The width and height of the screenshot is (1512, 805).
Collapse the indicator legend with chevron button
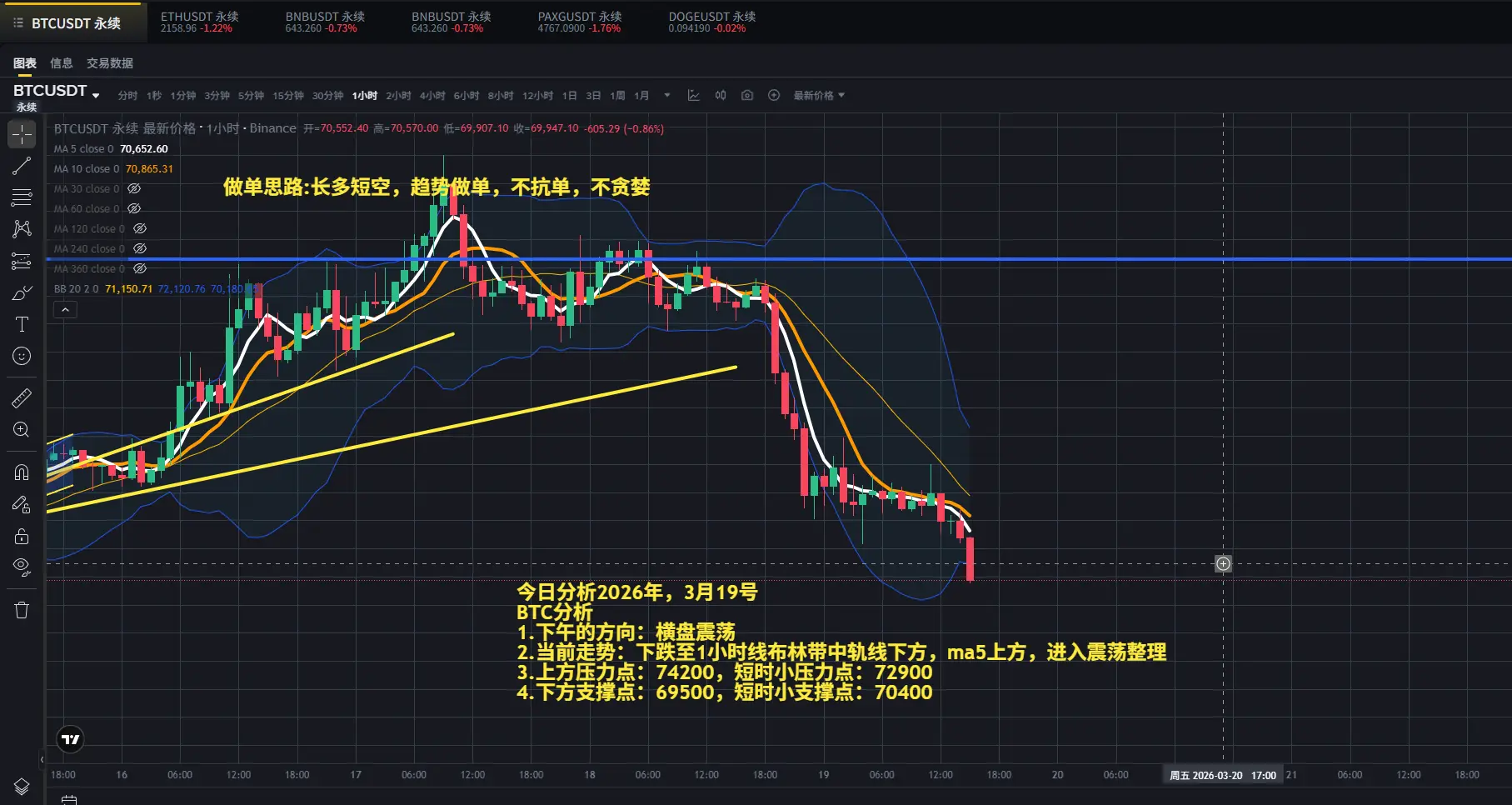click(x=65, y=310)
